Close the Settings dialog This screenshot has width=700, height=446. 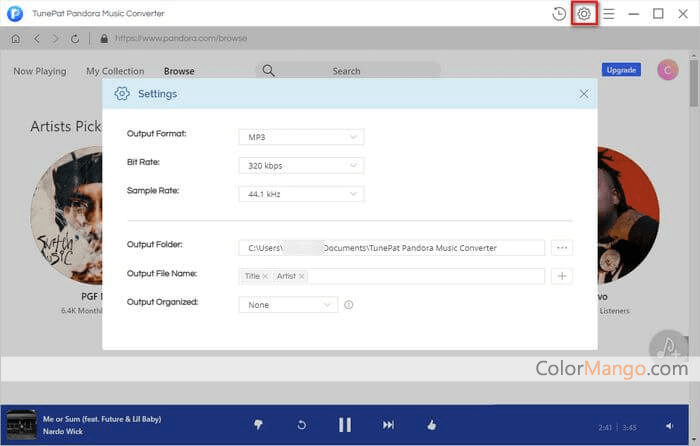coord(584,94)
